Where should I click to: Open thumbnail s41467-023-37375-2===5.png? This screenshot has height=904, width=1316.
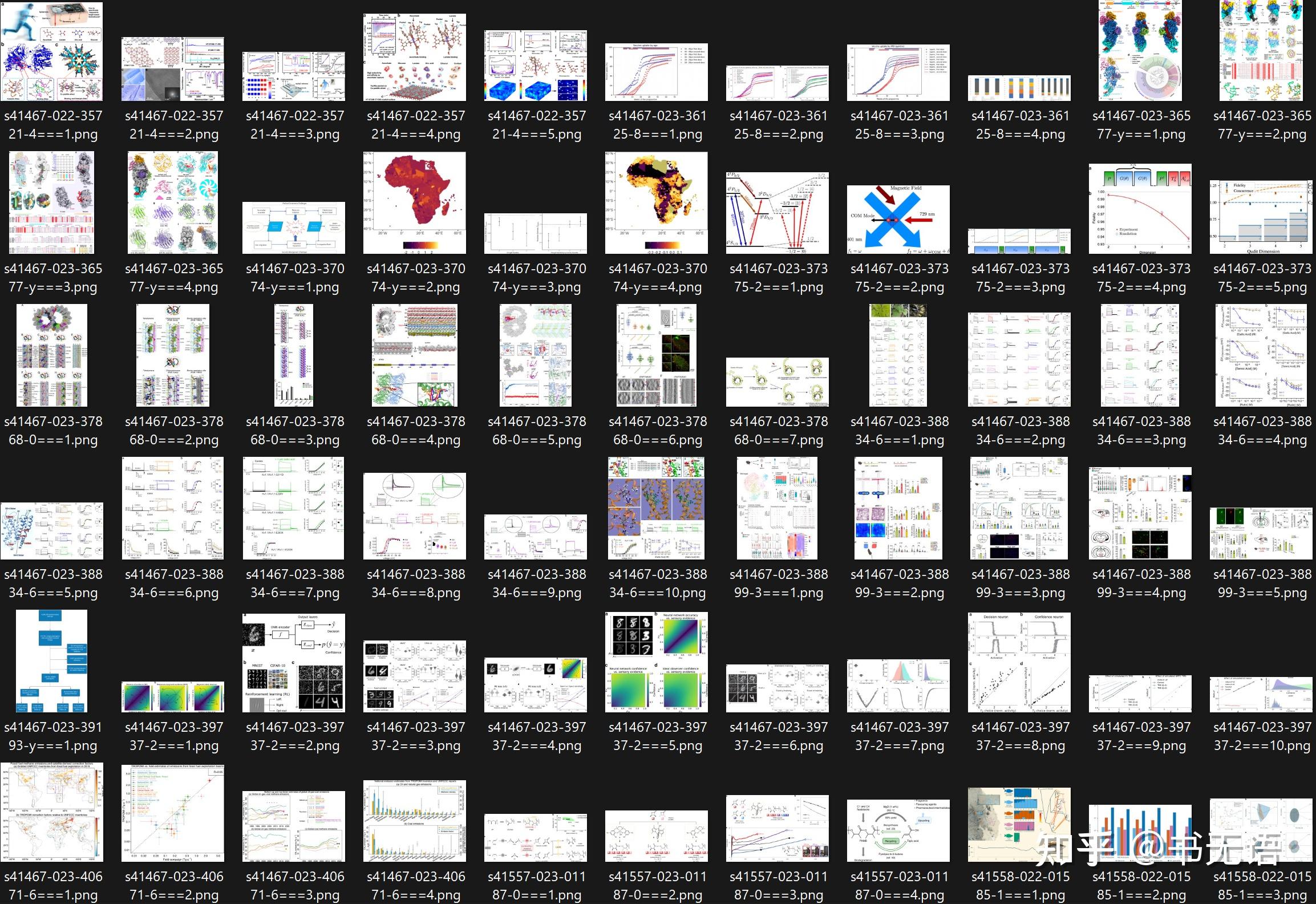pyautogui.click(x=1261, y=217)
